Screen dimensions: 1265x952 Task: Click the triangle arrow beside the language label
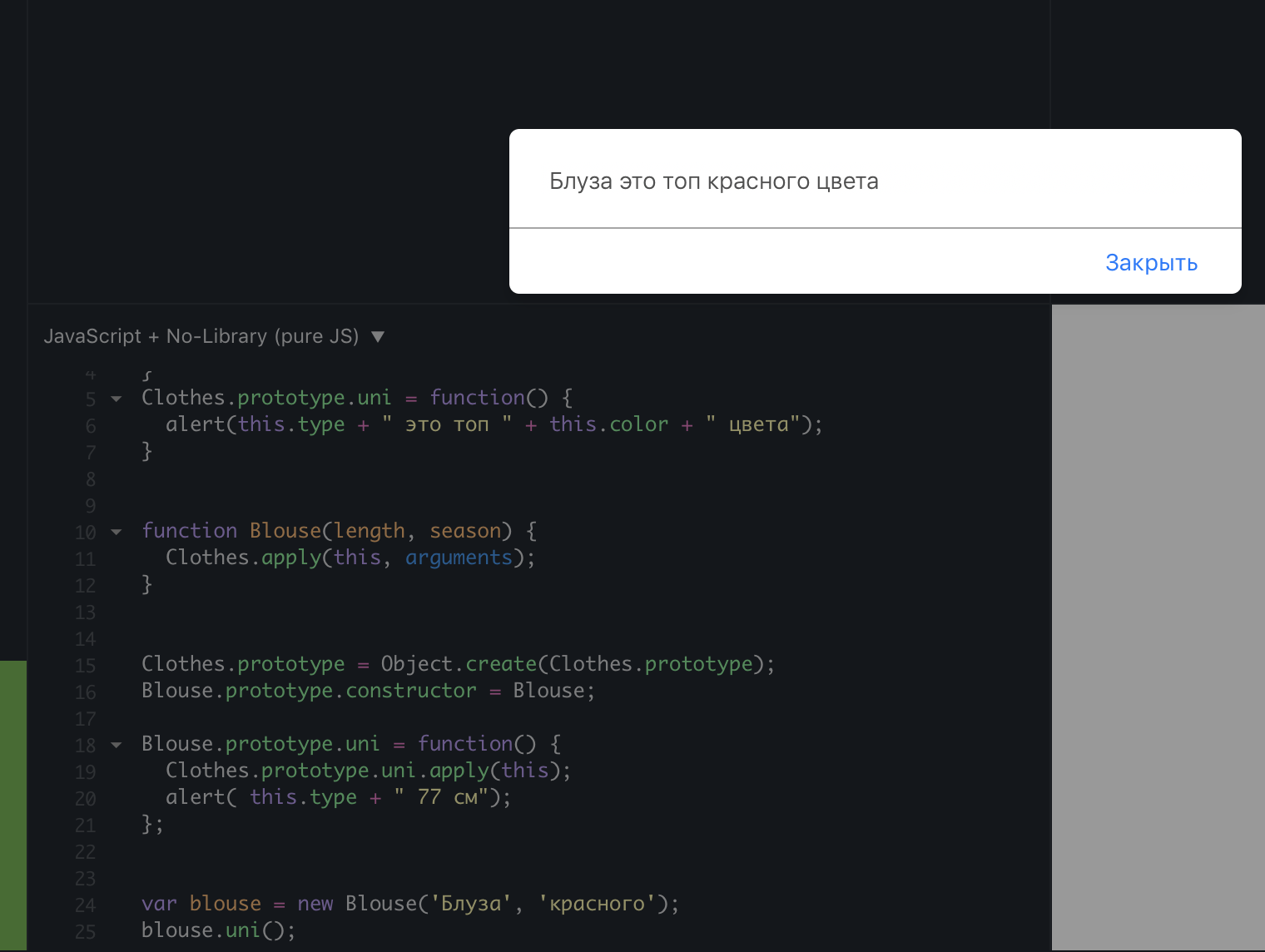(x=378, y=337)
